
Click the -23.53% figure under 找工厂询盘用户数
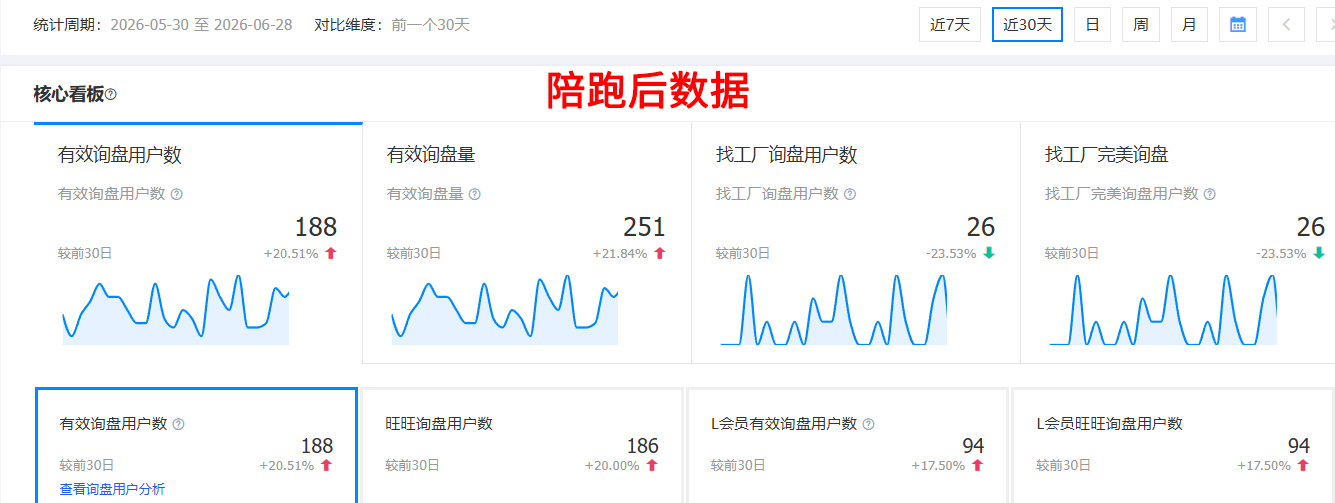coord(950,254)
